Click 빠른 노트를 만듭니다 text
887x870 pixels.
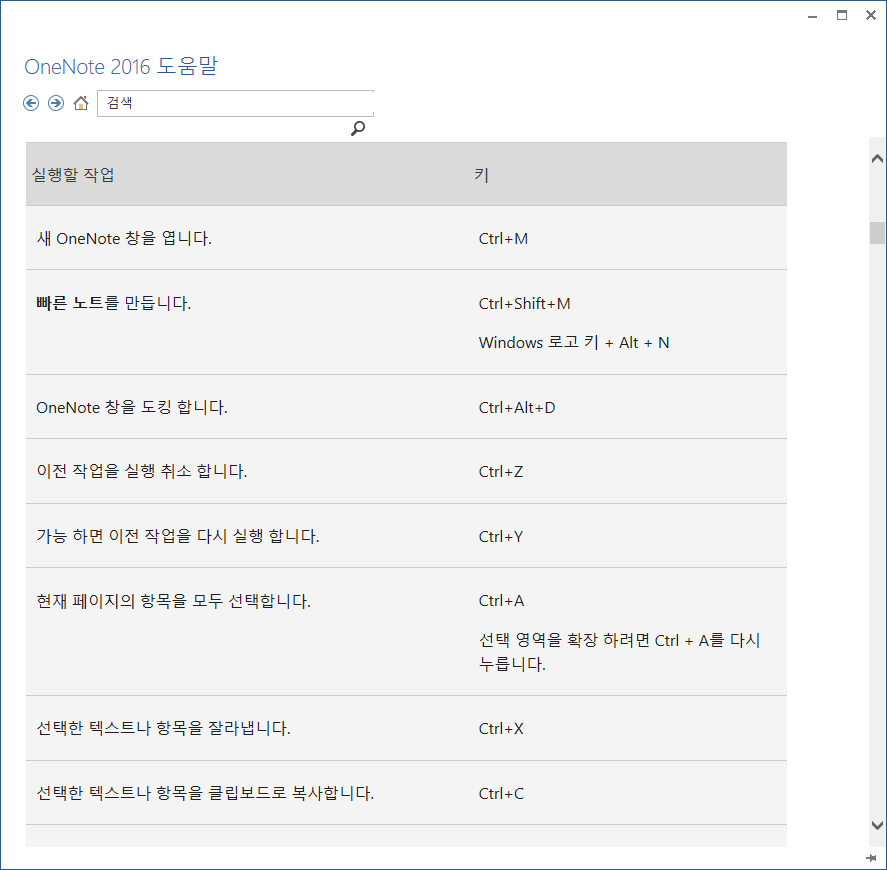click(x=114, y=303)
